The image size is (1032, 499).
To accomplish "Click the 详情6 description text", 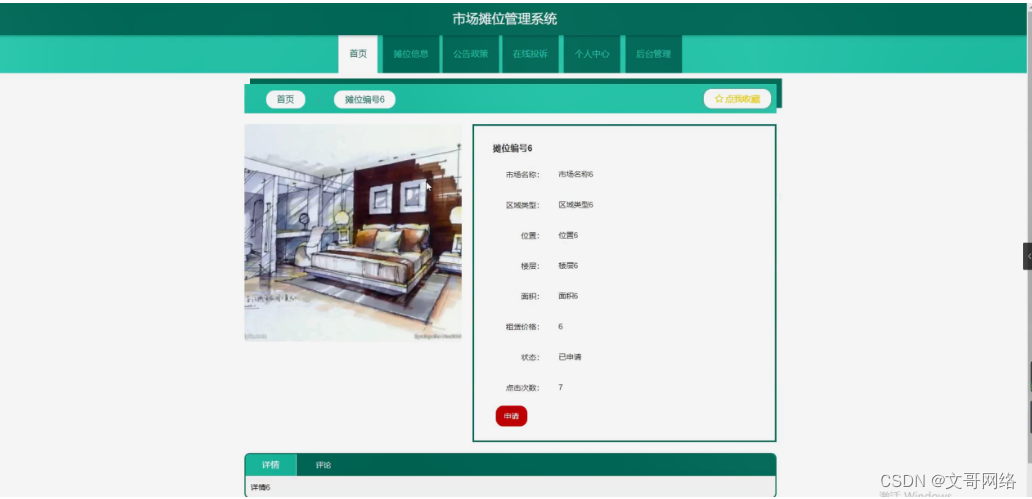I will click(x=261, y=488).
